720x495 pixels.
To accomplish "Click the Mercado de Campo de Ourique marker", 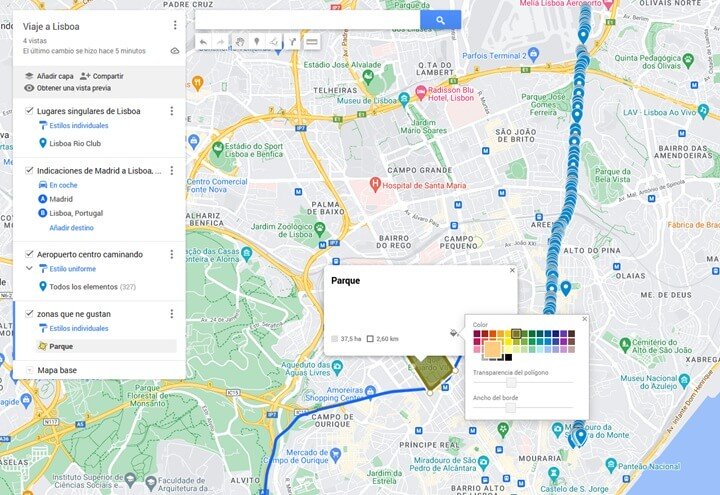I will [335, 456].
